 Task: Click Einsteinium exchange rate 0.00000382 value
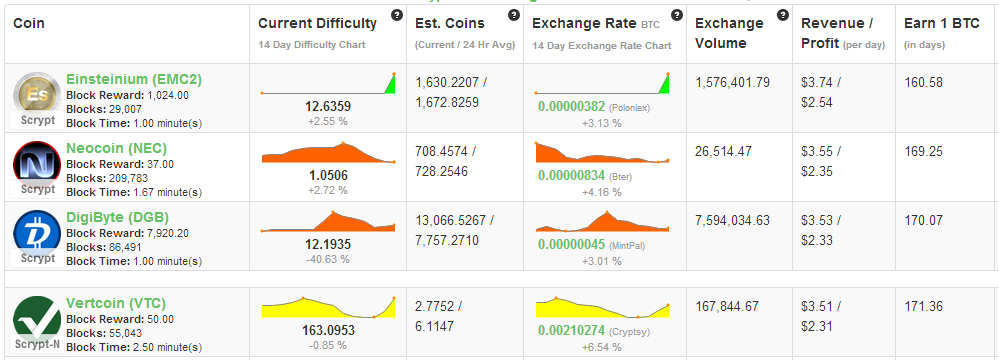pyautogui.click(x=571, y=107)
